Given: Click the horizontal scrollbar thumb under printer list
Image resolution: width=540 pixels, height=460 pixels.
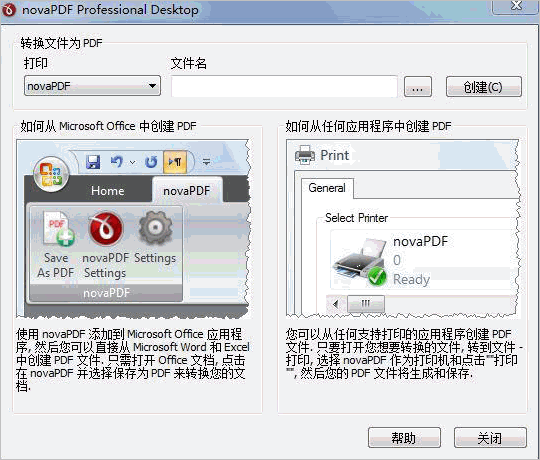Looking at the screenshot, I should tap(366, 304).
